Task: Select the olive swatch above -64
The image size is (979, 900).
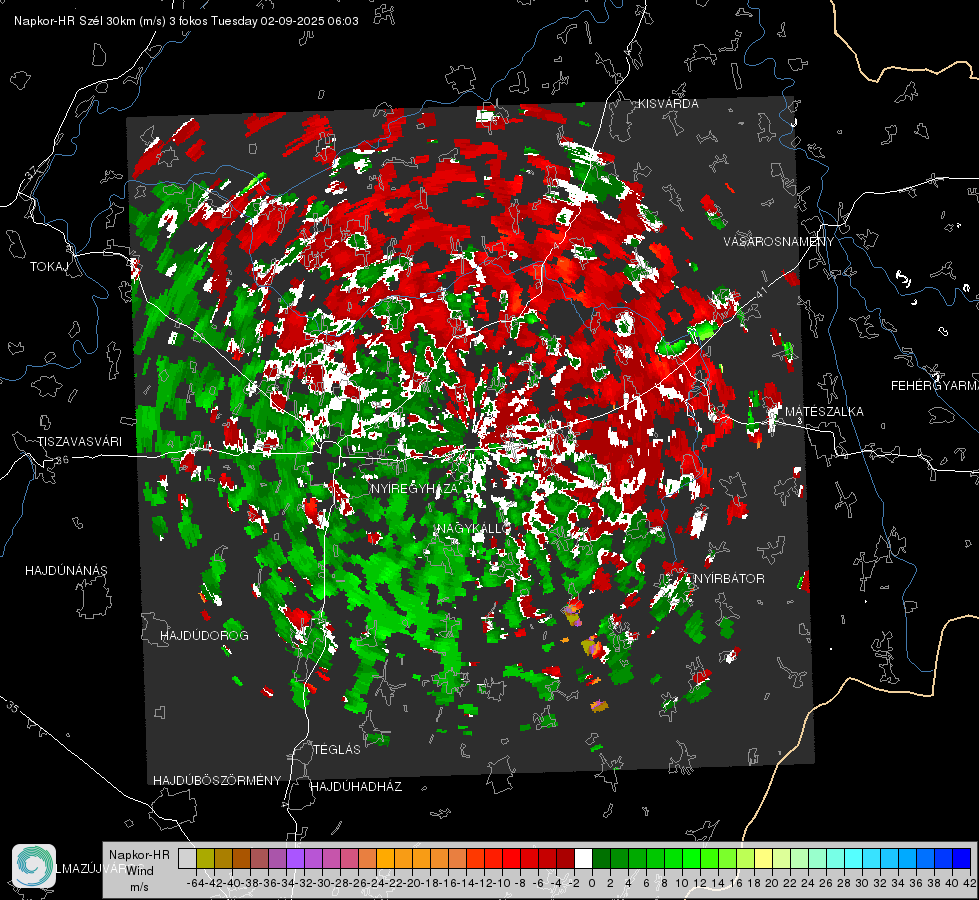Action: tap(205, 858)
